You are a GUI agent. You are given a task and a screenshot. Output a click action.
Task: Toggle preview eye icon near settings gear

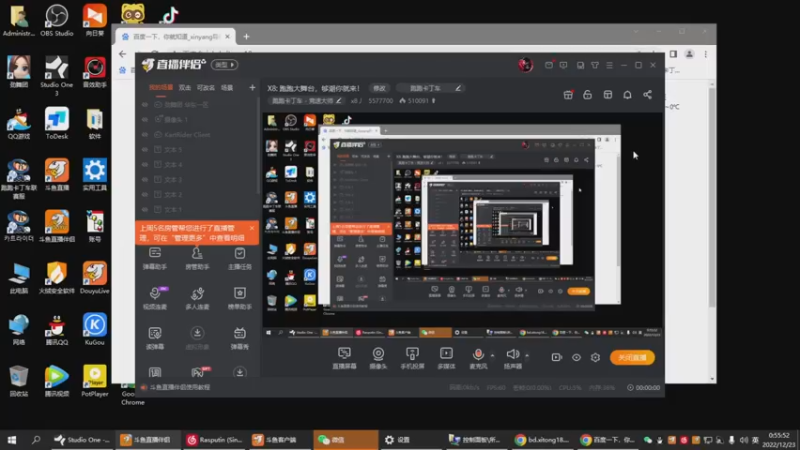click(x=576, y=358)
